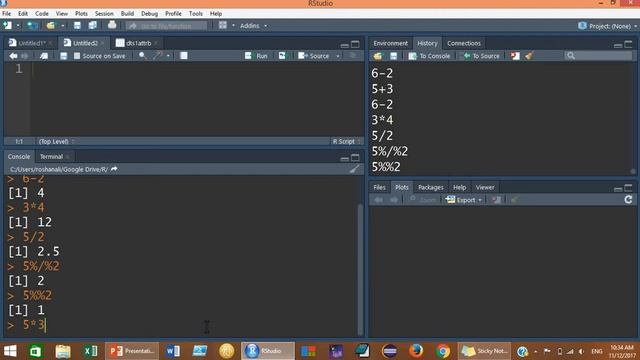The width and height of the screenshot is (640, 360).
Task: Click the Open File folder icon
Action: [x=51, y=25]
